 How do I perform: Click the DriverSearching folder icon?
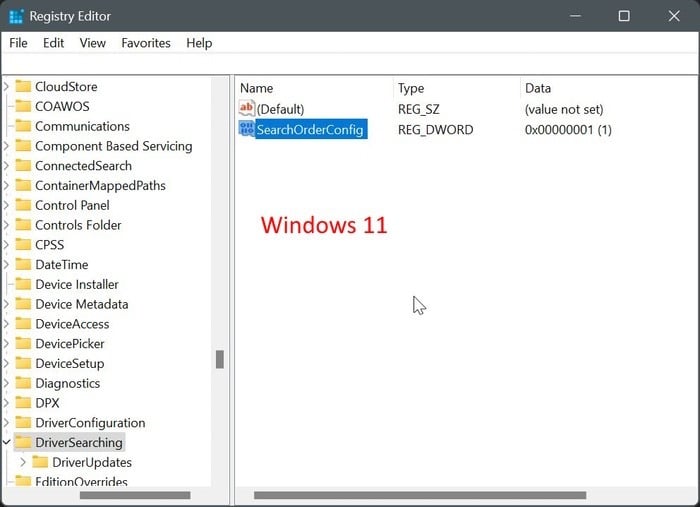(x=23, y=442)
